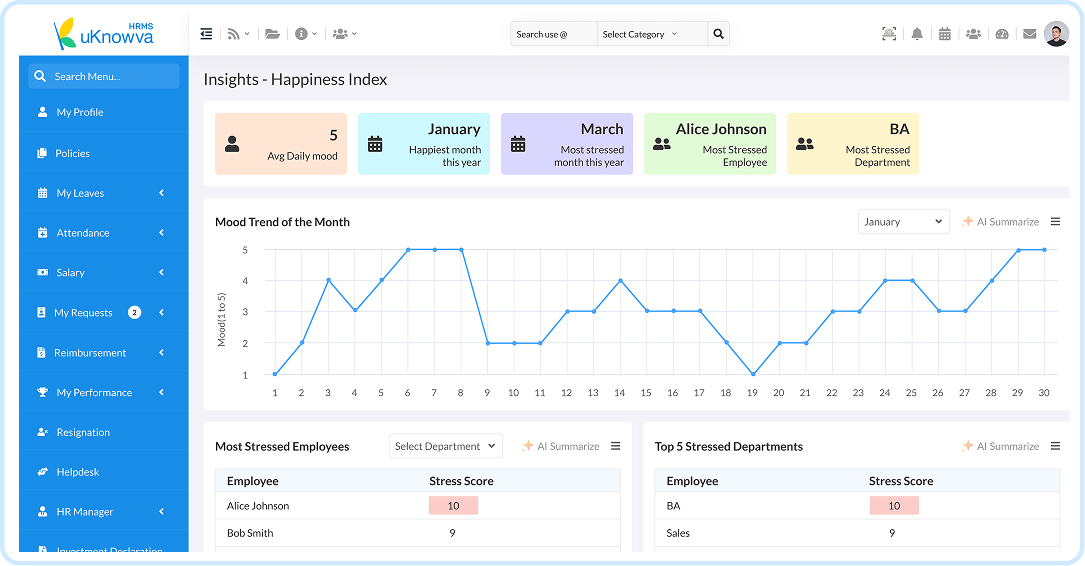The image size is (1085, 566).
Task: Click AI Summarize for Mood Trend chart
Action: tap(1001, 222)
